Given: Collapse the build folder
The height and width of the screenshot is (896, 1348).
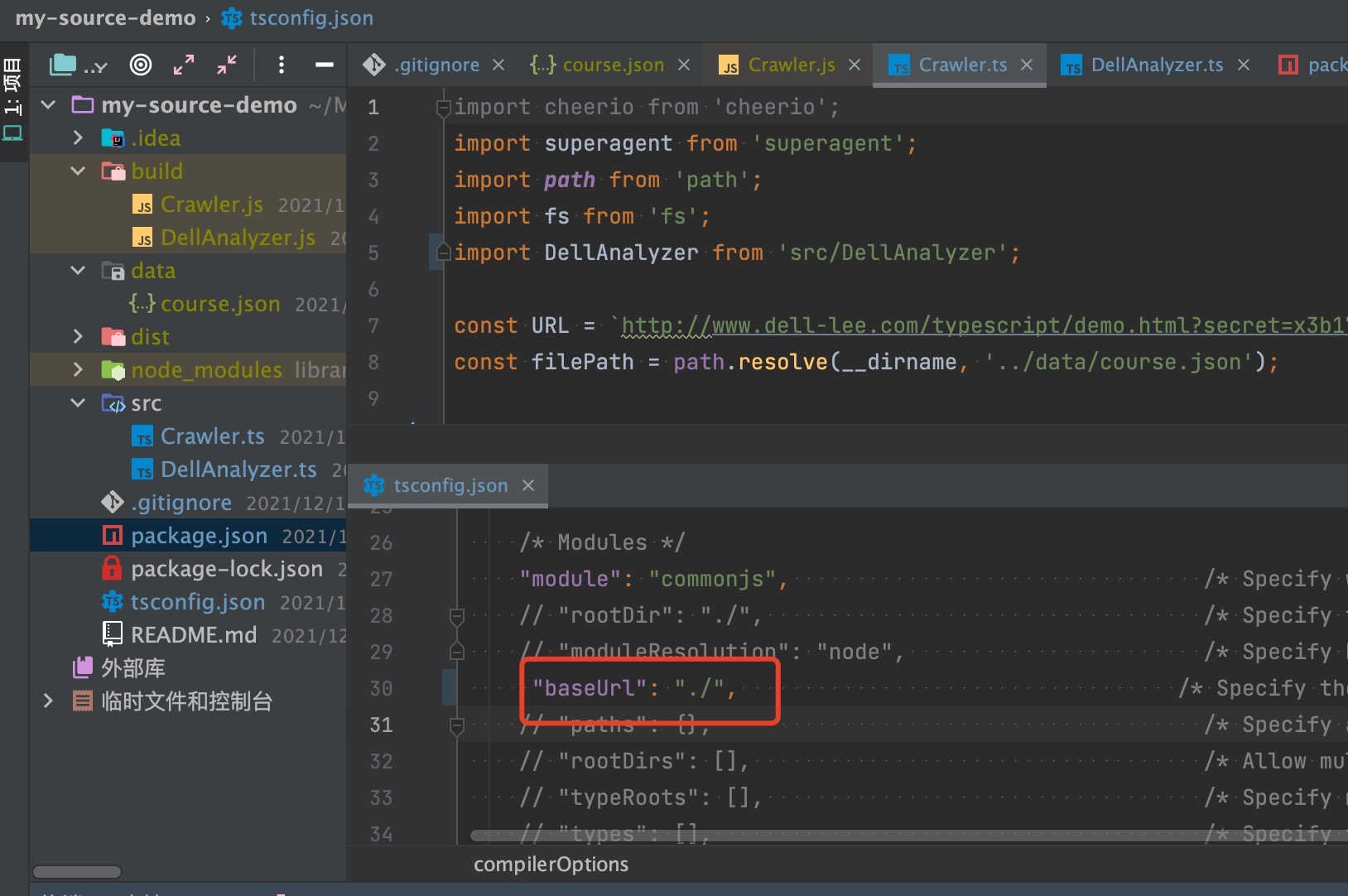Looking at the screenshot, I should pyautogui.click(x=79, y=171).
